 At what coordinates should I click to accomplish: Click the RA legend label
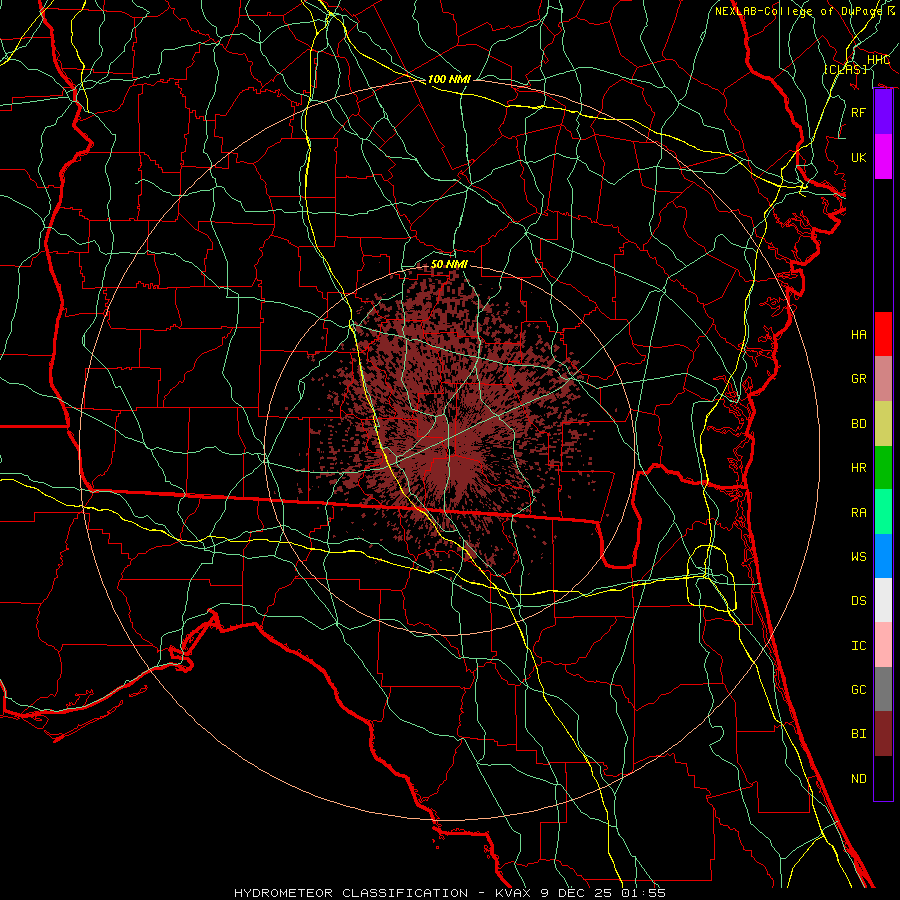(859, 513)
